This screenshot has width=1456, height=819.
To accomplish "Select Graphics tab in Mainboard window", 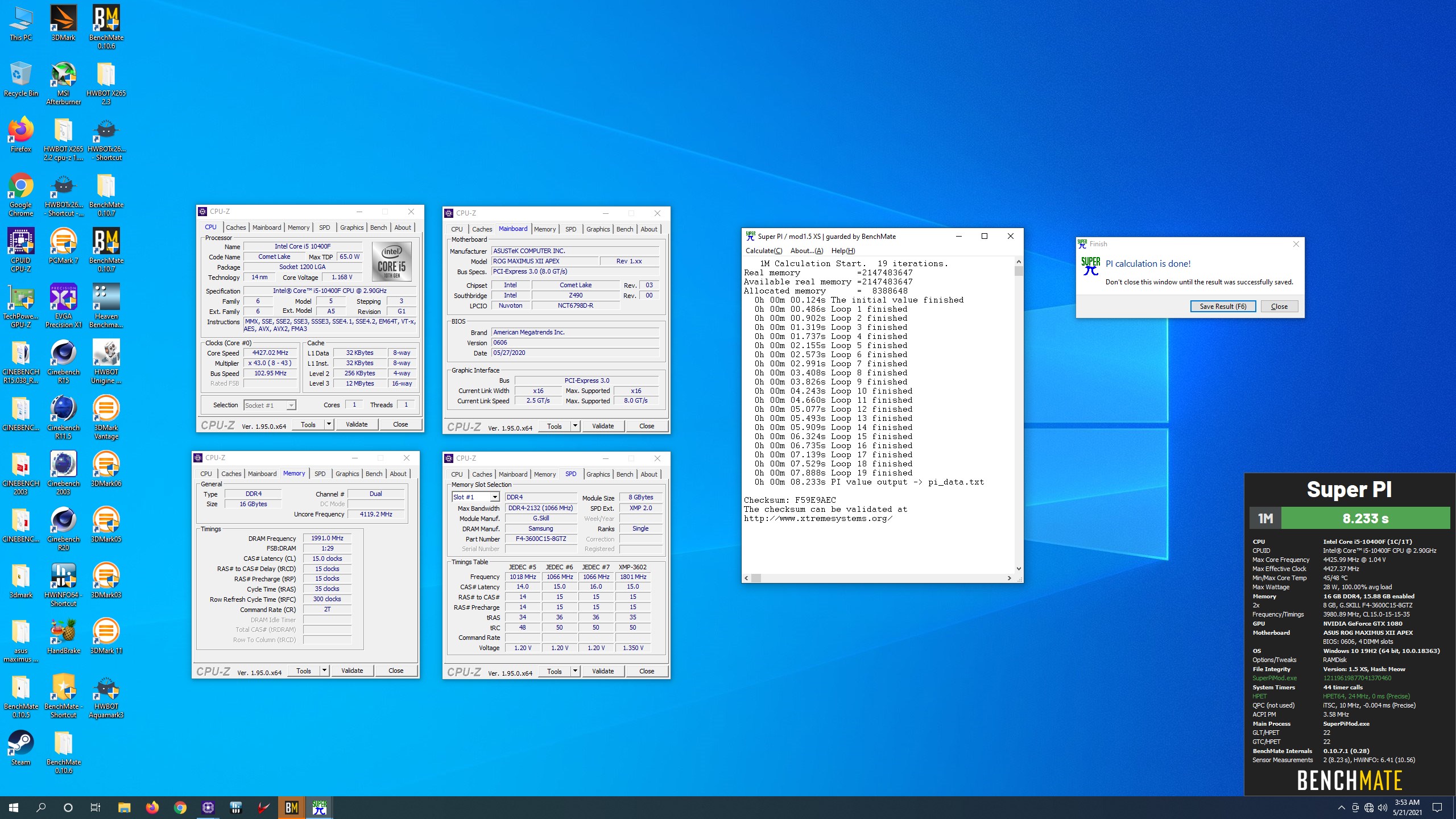I will click(598, 229).
